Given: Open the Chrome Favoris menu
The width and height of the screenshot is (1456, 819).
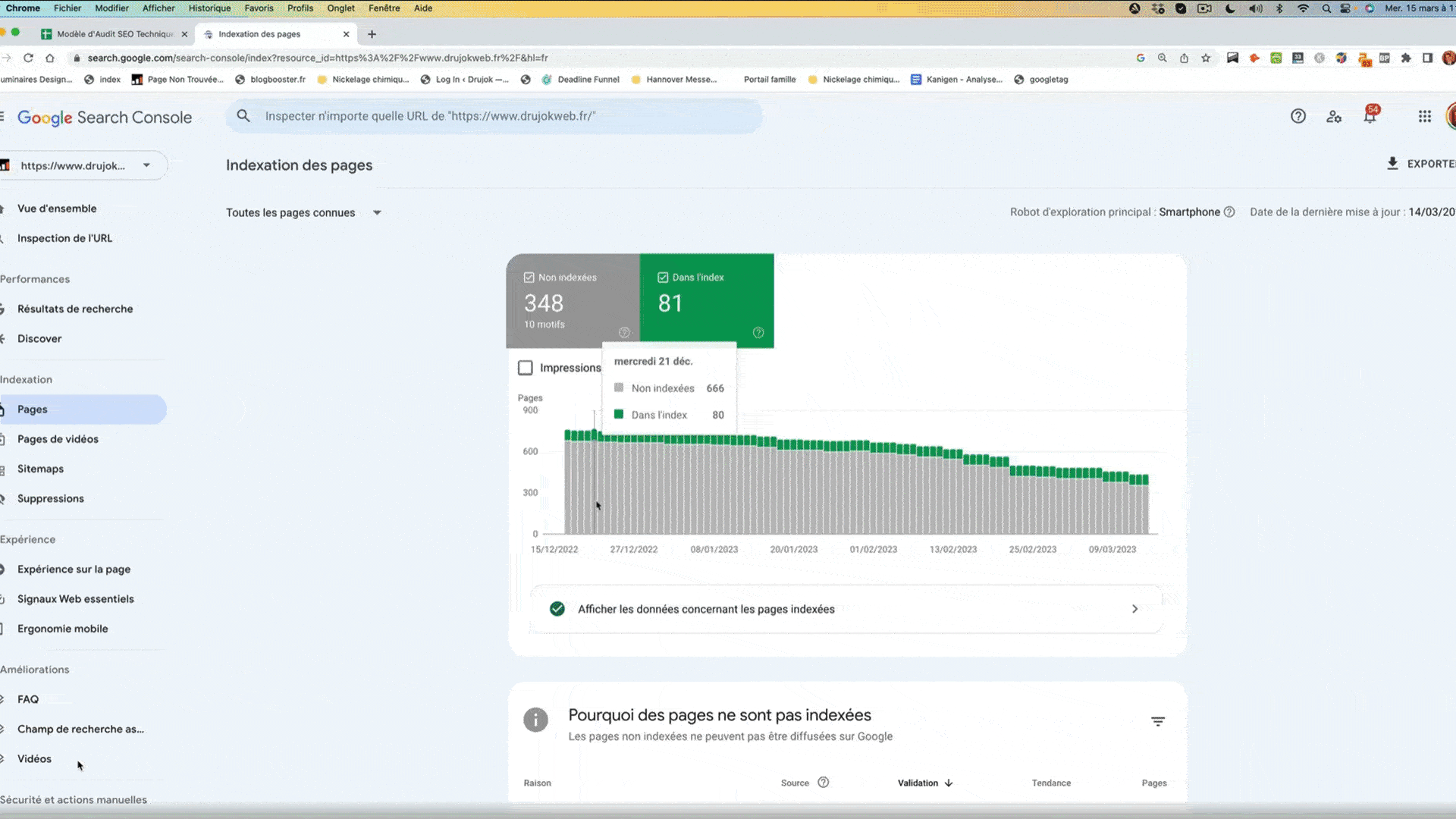Looking at the screenshot, I should click(259, 8).
